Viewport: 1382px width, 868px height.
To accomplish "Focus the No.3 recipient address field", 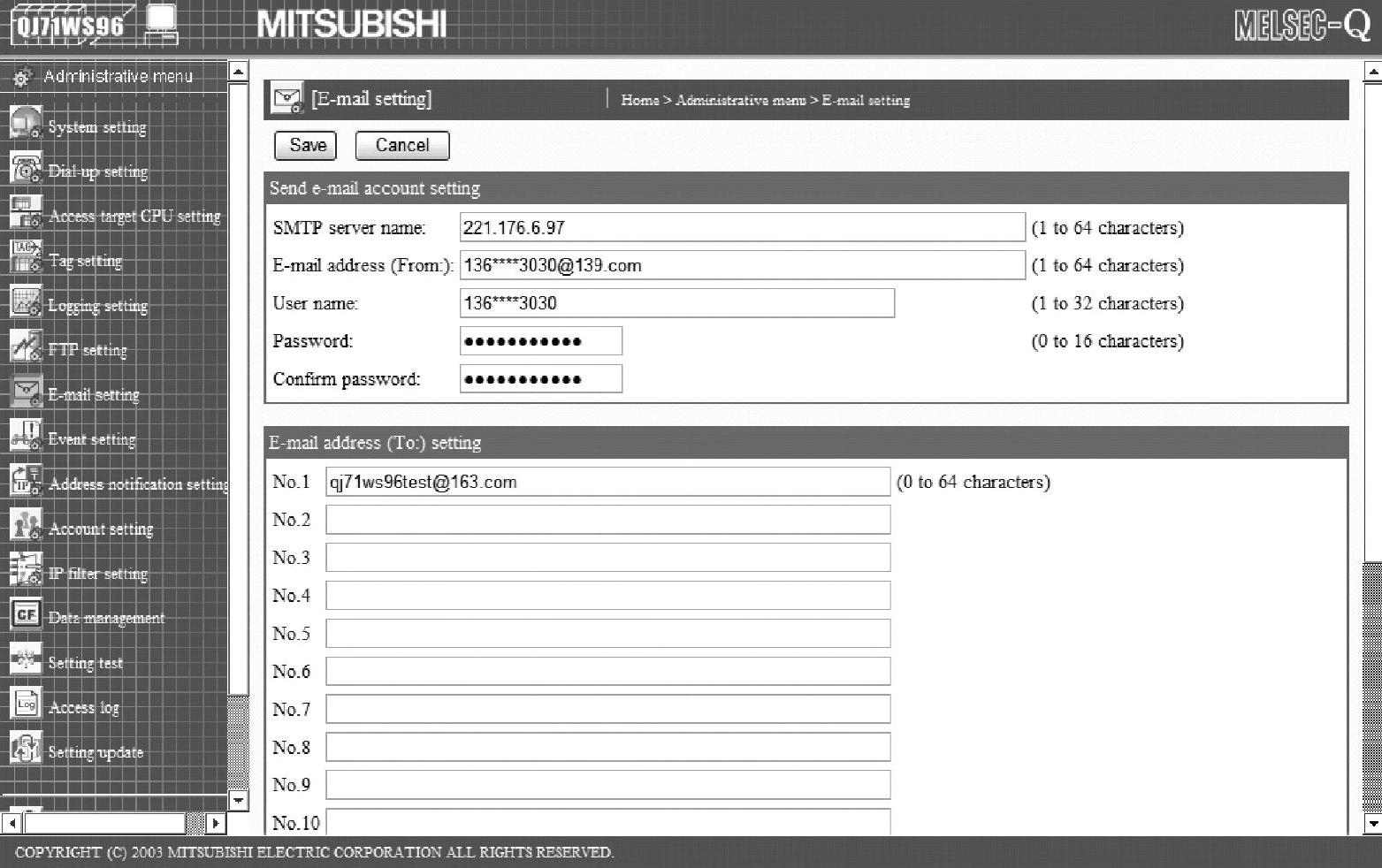I will pyautogui.click(x=608, y=558).
